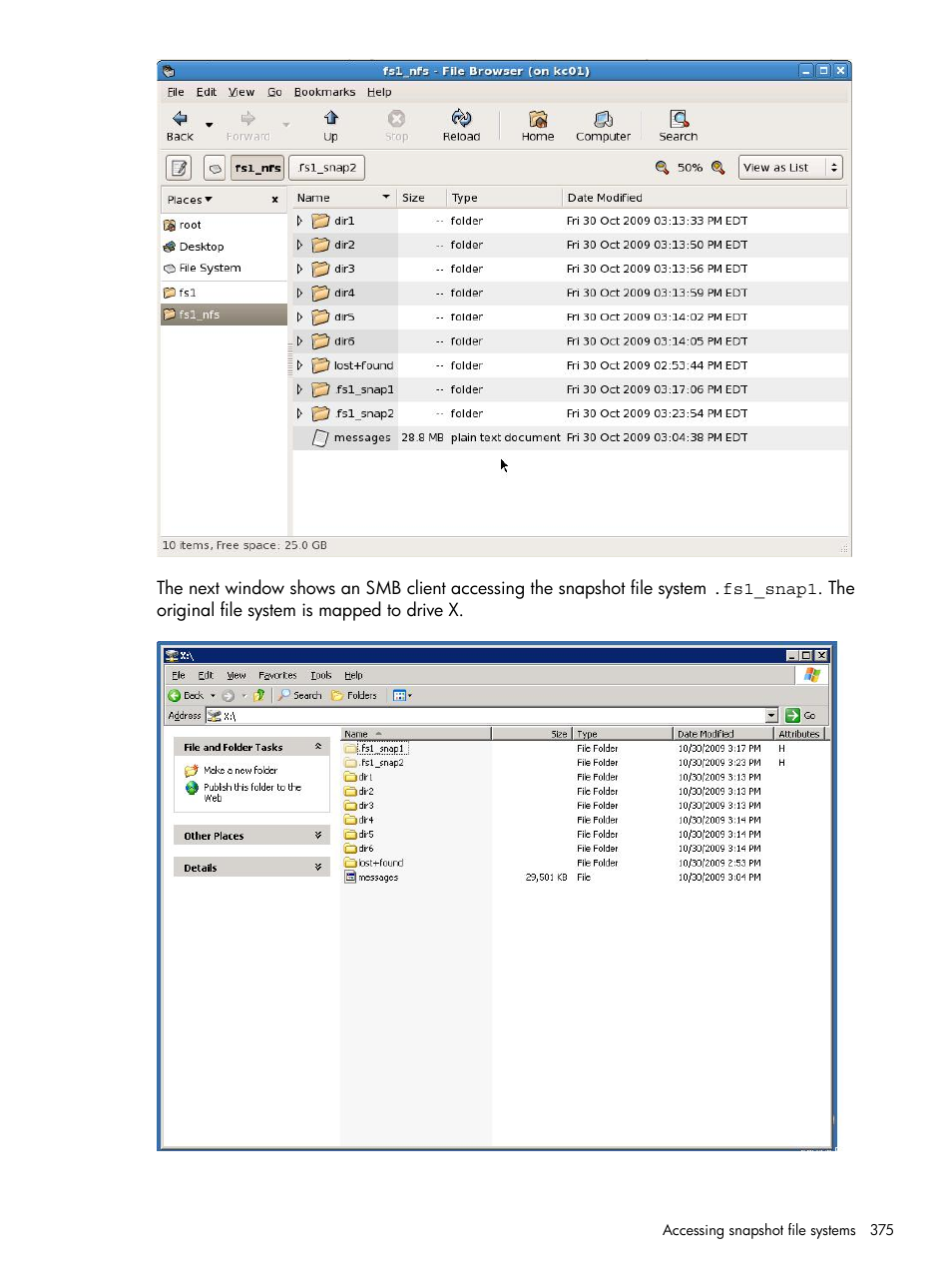Viewport: 952px width, 1269px height.
Task: Select dir4 folder icon in Explorer list
Action: pos(350,820)
